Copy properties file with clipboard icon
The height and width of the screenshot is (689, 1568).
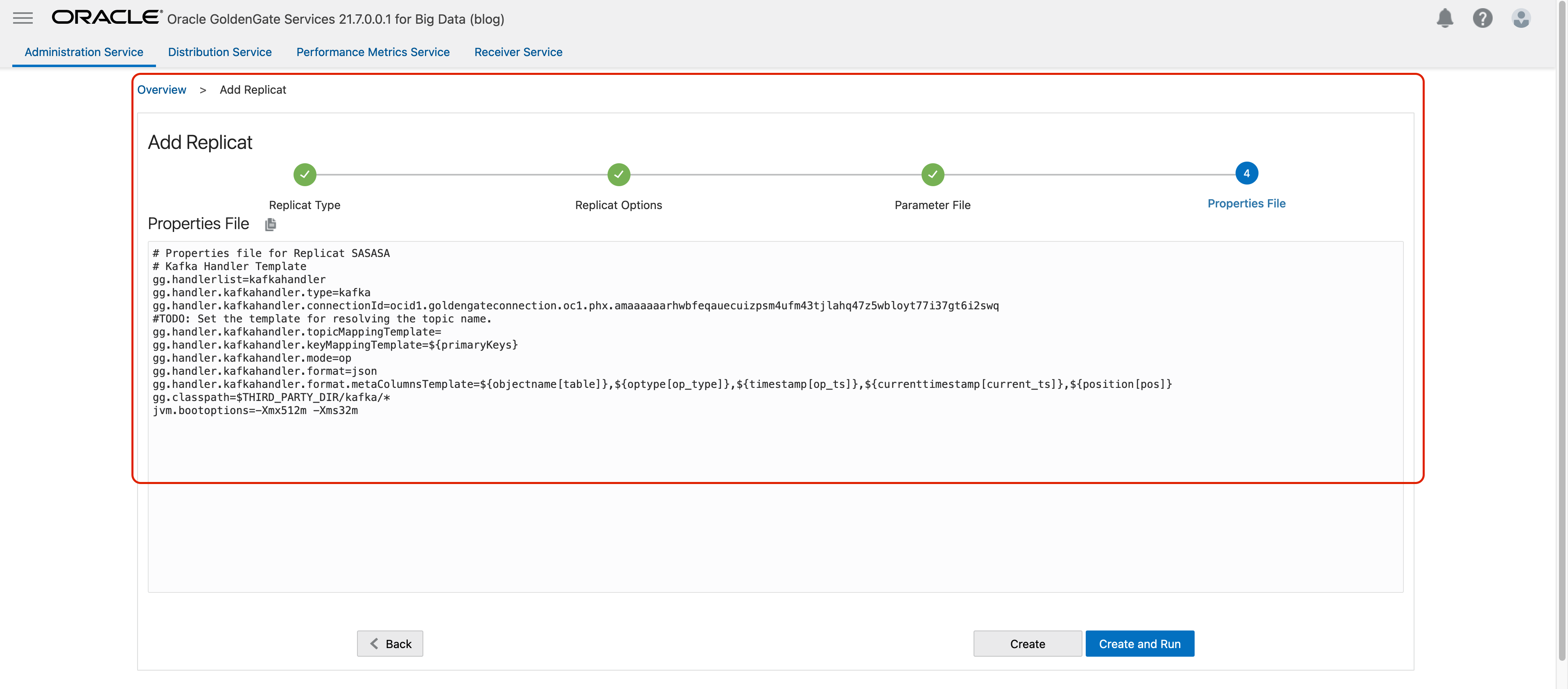click(271, 224)
